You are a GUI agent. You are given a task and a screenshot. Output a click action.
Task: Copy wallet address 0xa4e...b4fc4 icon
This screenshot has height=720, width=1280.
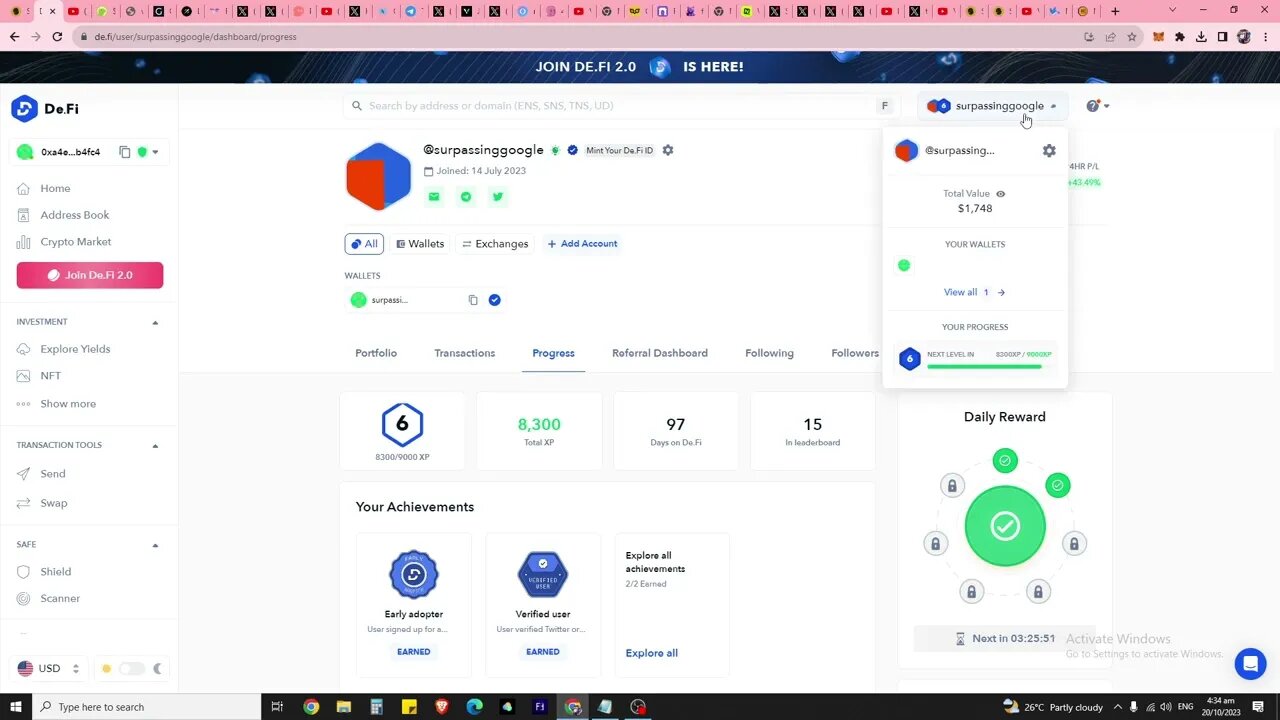coord(125,152)
